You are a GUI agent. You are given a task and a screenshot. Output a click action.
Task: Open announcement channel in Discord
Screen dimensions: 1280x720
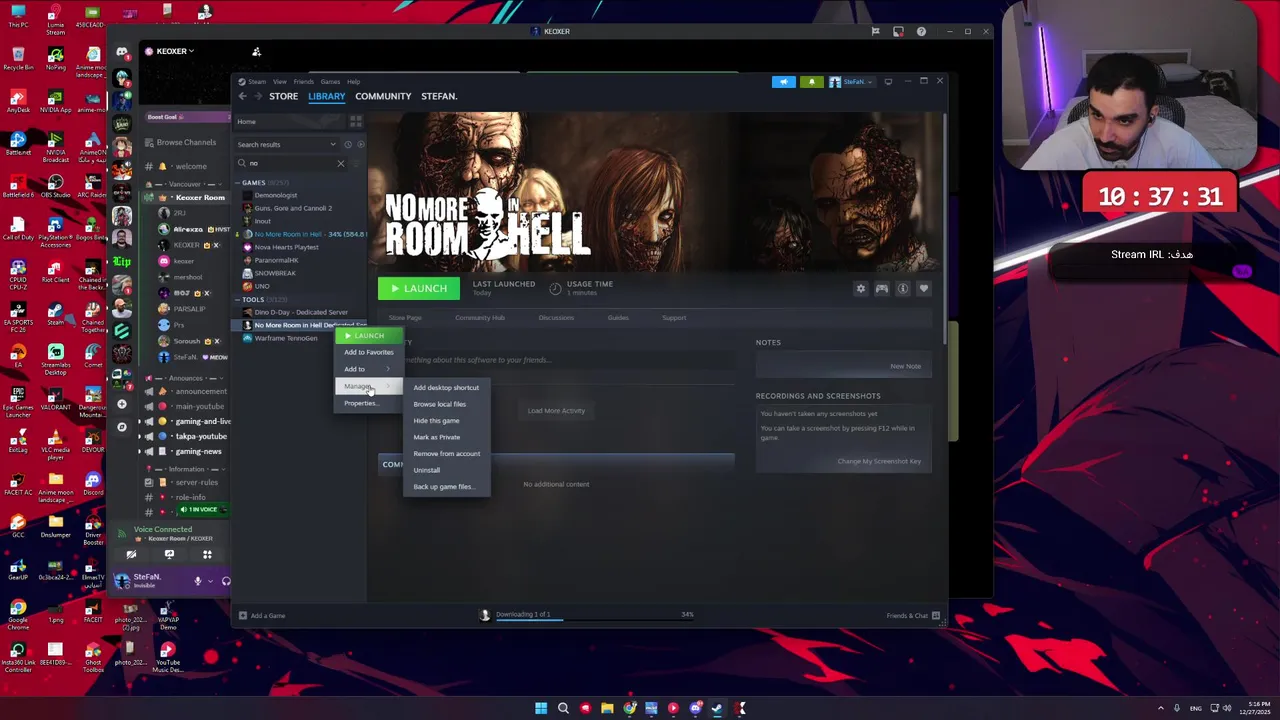pos(200,392)
